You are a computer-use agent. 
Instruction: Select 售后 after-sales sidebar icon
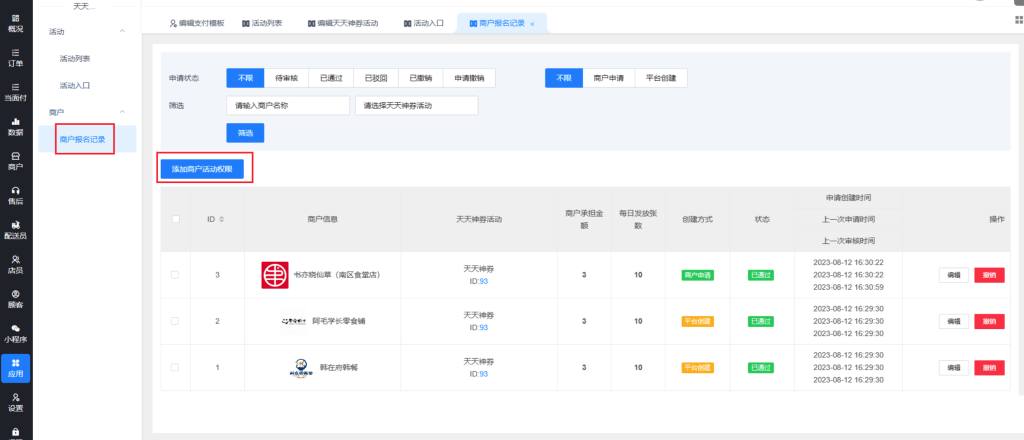[16, 195]
